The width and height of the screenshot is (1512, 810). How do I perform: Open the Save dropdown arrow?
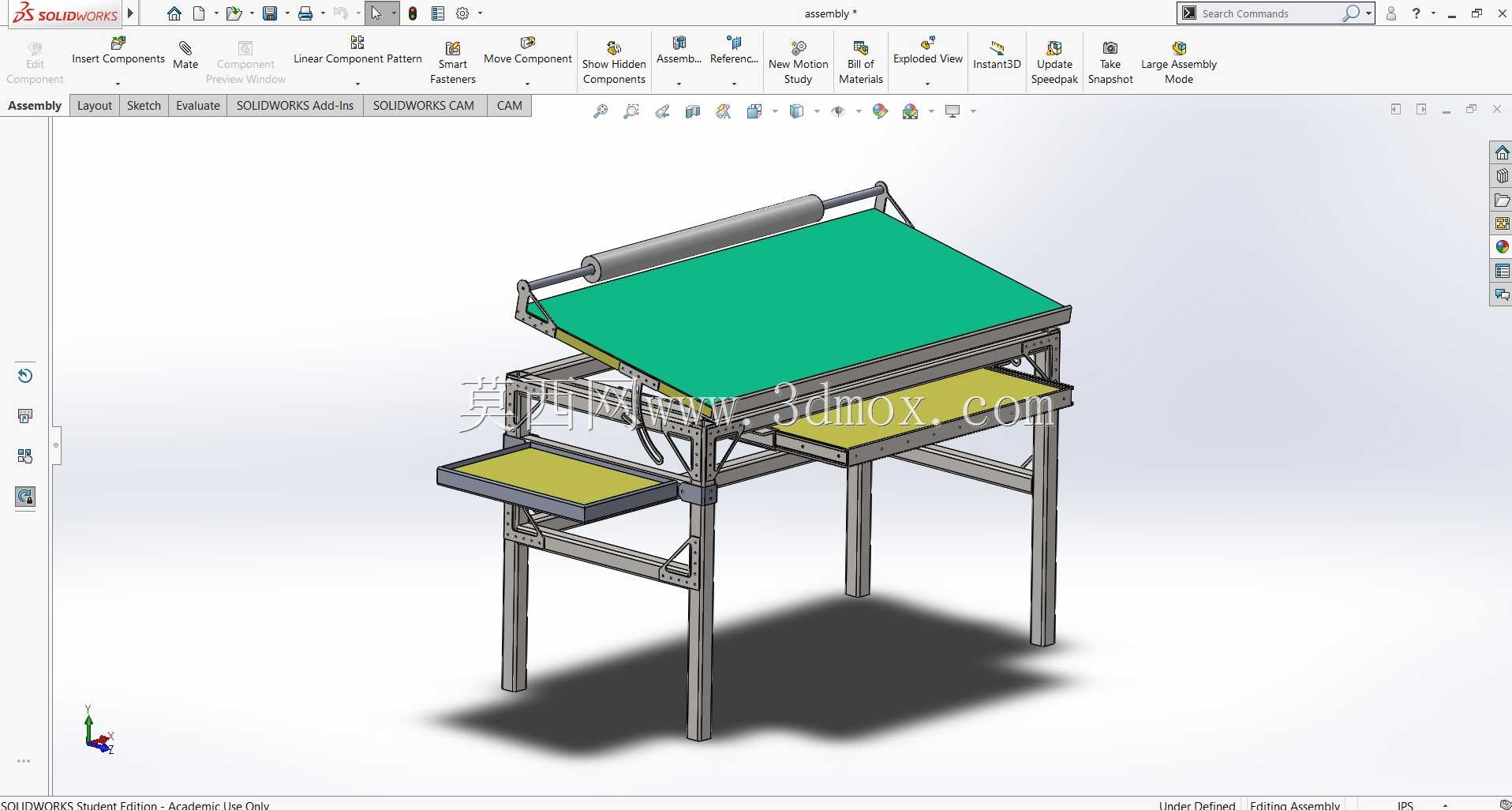click(287, 13)
